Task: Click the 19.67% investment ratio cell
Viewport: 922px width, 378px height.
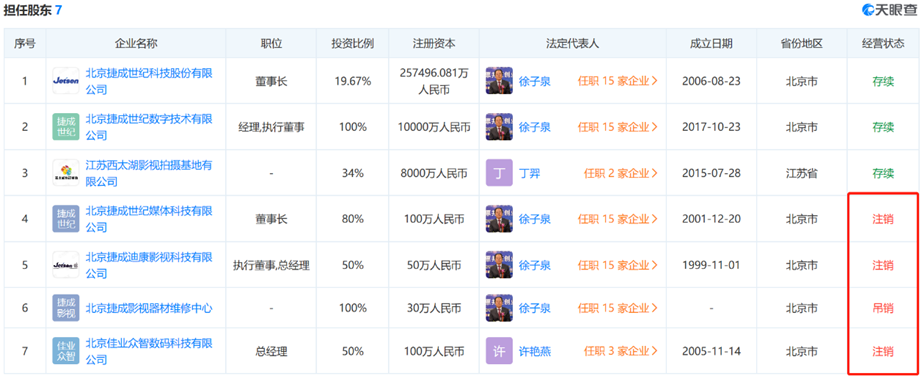Action: click(353, 81)
